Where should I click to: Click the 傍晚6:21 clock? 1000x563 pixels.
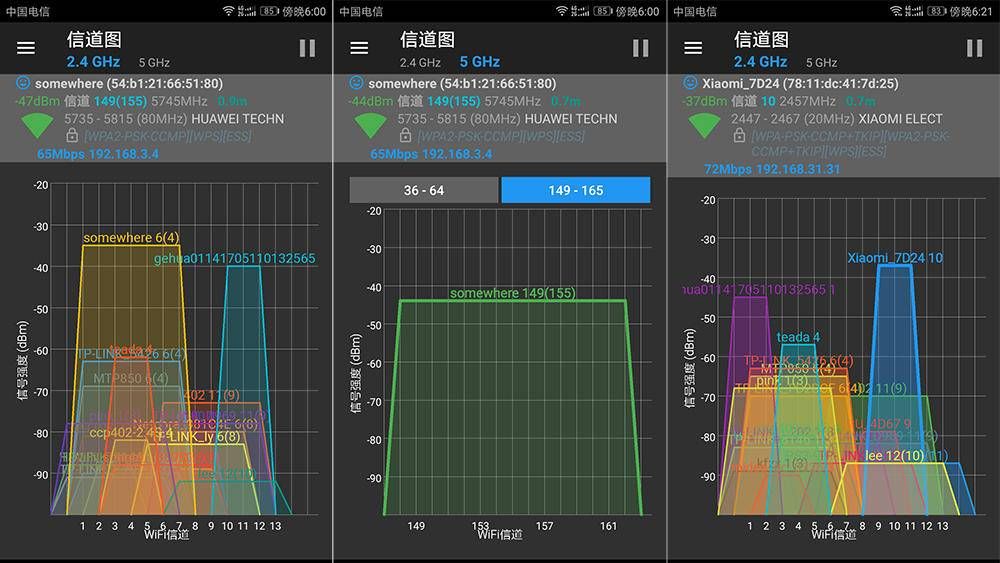[971, 11]
